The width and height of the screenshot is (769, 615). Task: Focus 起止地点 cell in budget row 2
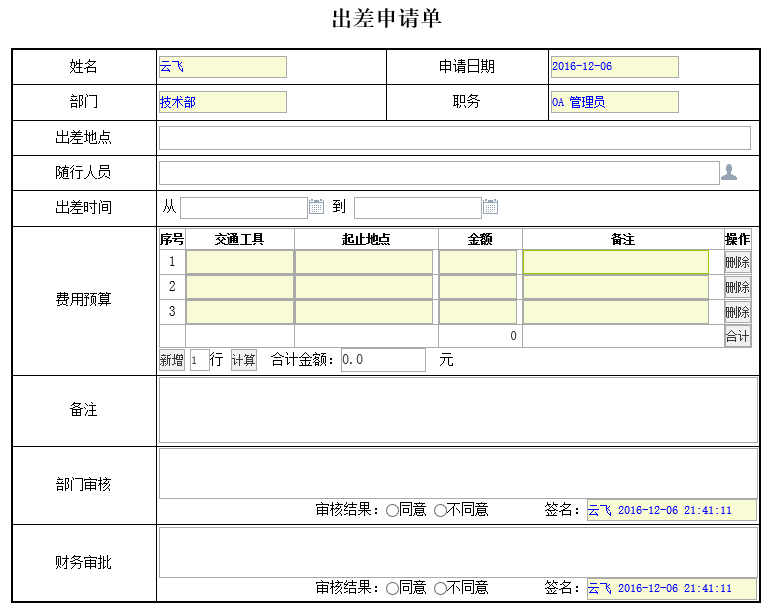(x=364, y=287)
